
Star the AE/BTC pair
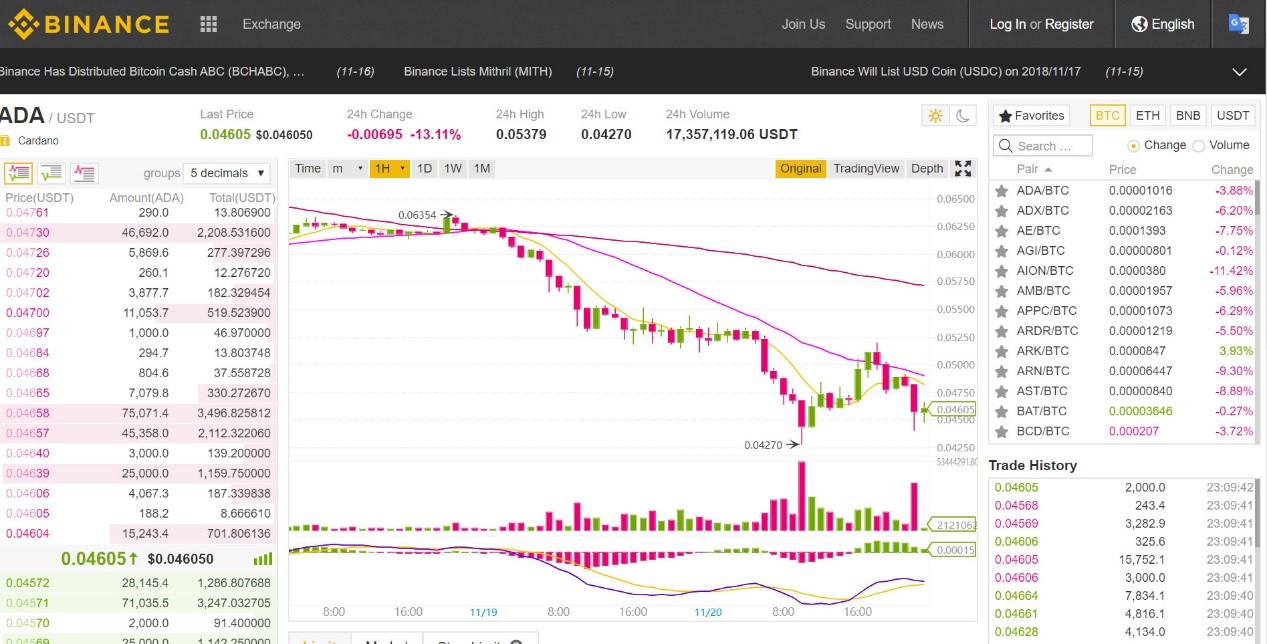pos(1001,231)
